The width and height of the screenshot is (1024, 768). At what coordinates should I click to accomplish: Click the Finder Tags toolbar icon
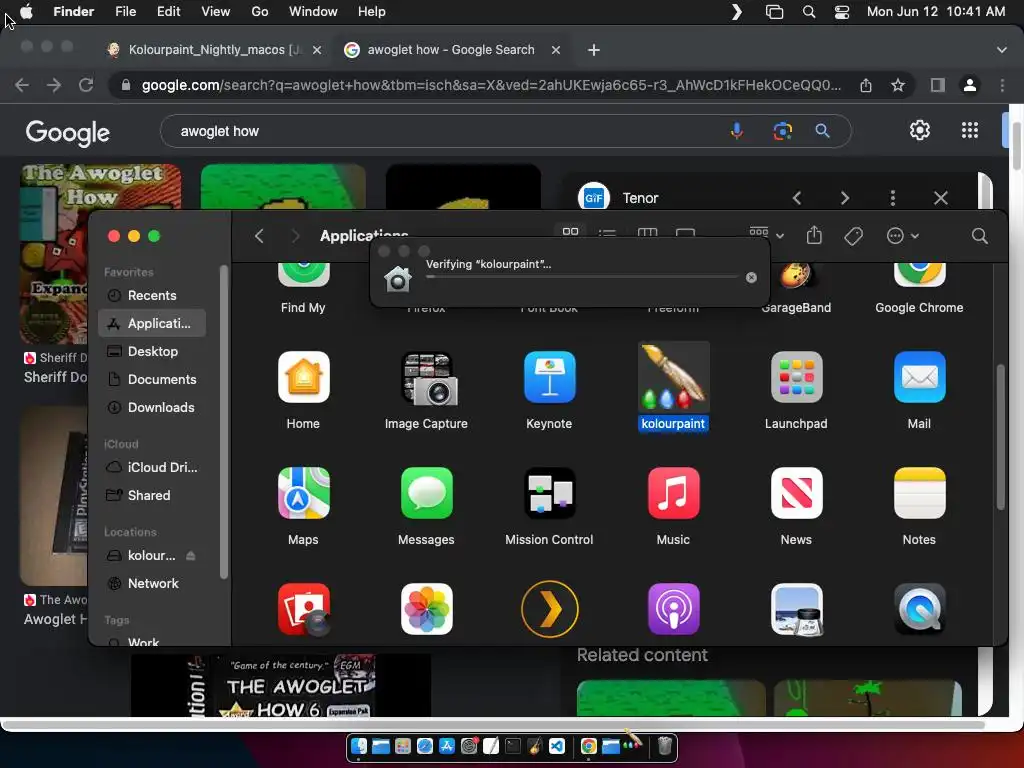pos(853,236)
